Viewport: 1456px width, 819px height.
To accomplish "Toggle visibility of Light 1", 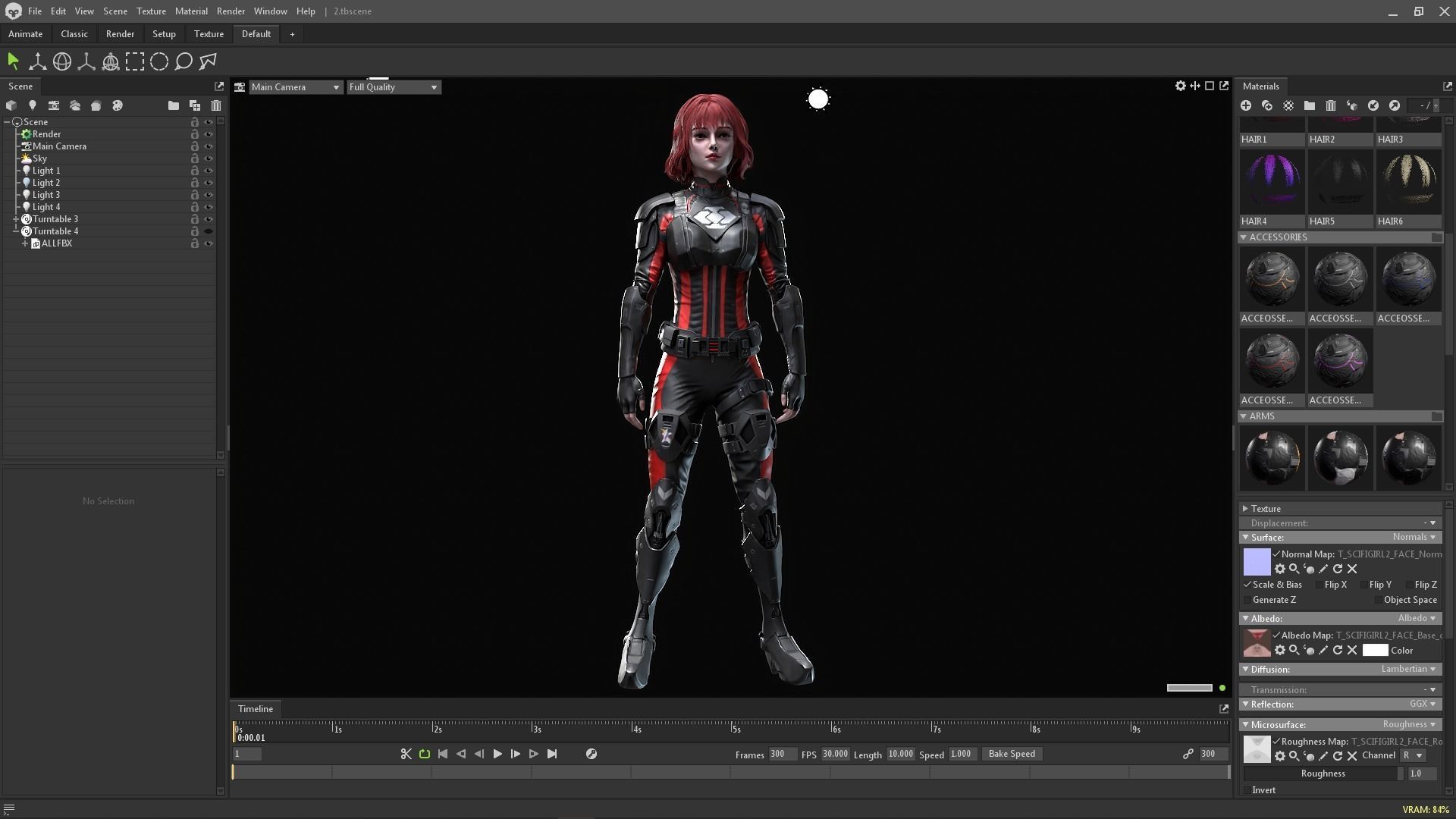I will (208, 171).
